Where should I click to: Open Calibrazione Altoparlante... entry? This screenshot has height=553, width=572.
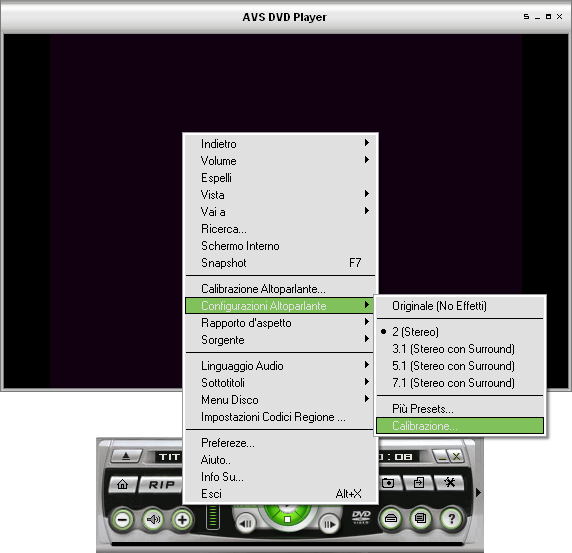click(x=280, y=289)
